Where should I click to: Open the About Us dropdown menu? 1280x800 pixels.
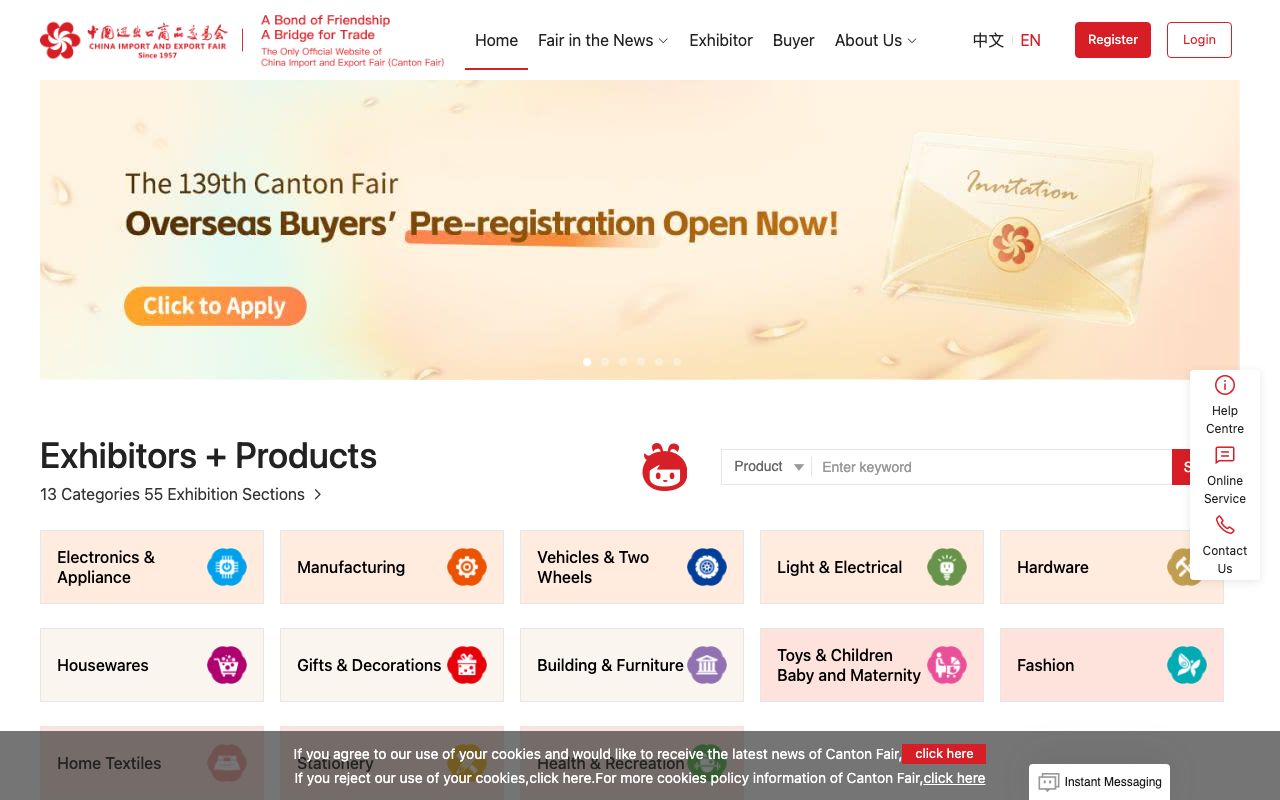click(x=875, y=41)
